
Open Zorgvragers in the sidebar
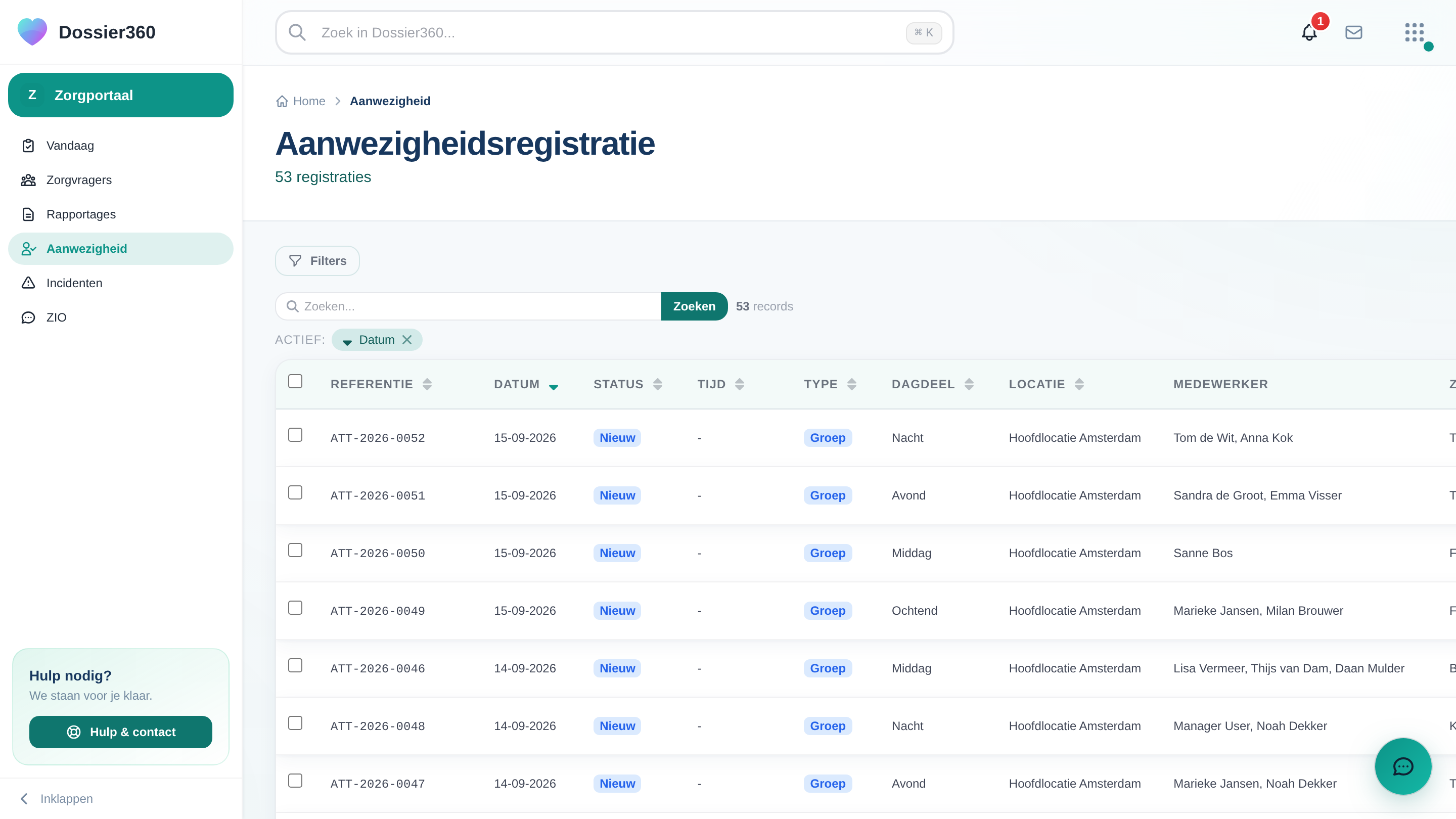click(120, 180)
